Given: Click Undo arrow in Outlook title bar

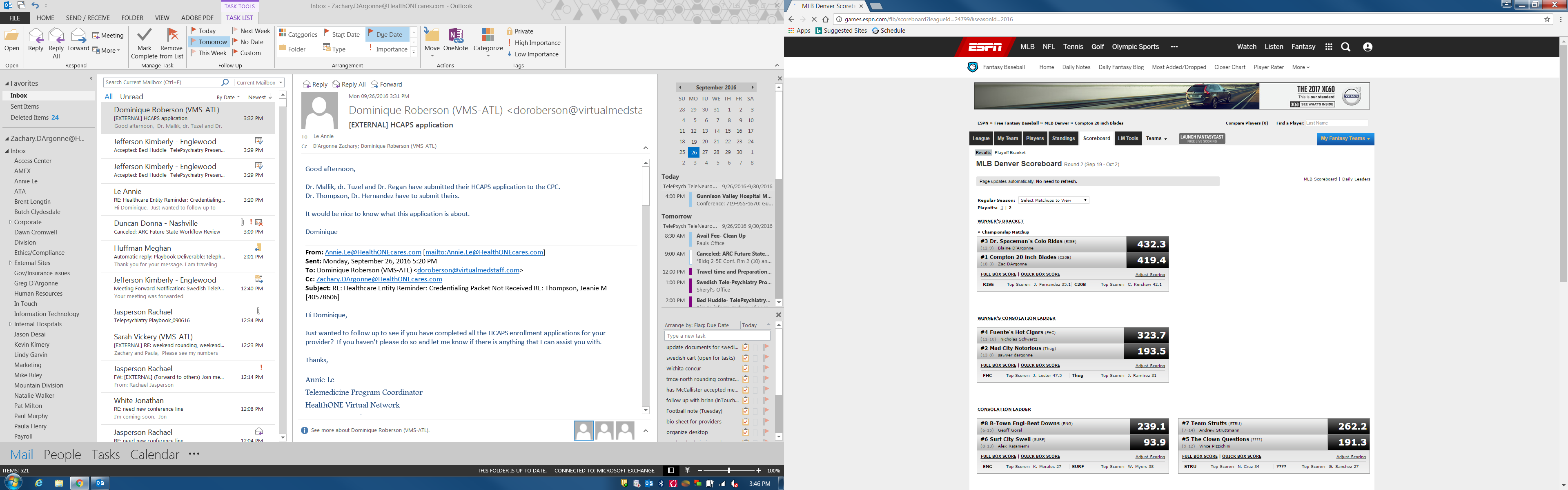Looking at the screenshot, I should [35, 5].
